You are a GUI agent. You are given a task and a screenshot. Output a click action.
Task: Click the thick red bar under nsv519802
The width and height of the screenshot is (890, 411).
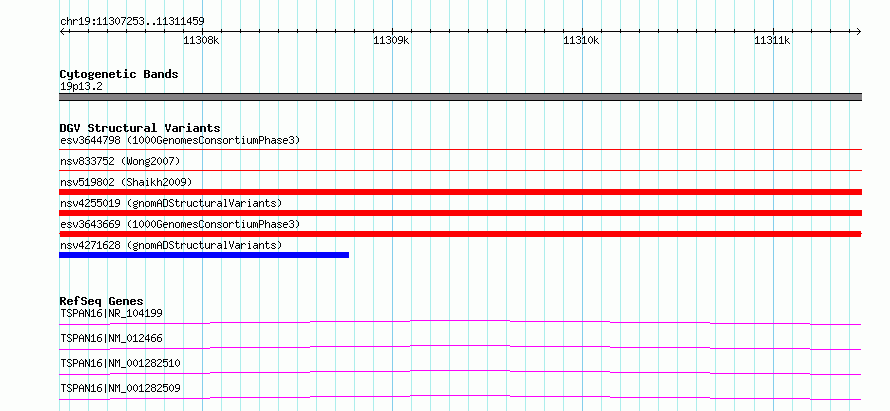click(x=460, y=192)
